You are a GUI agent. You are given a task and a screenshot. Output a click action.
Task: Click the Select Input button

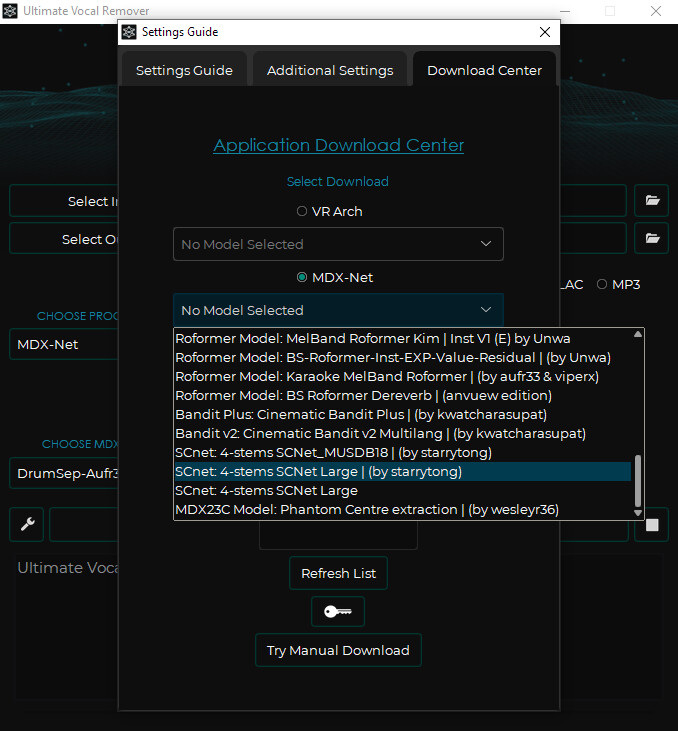64,200
